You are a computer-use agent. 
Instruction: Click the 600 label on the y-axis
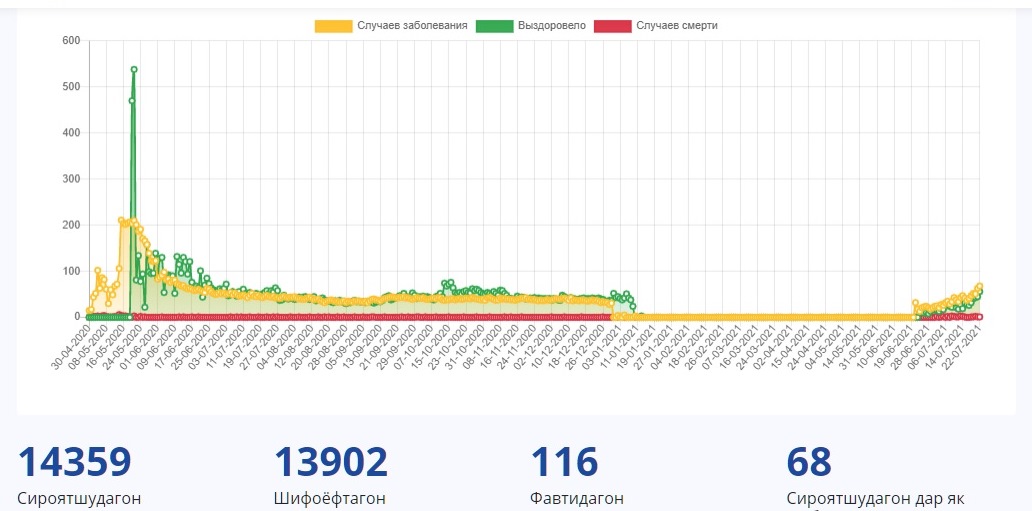pyautogui.click(x=71, y=40)
